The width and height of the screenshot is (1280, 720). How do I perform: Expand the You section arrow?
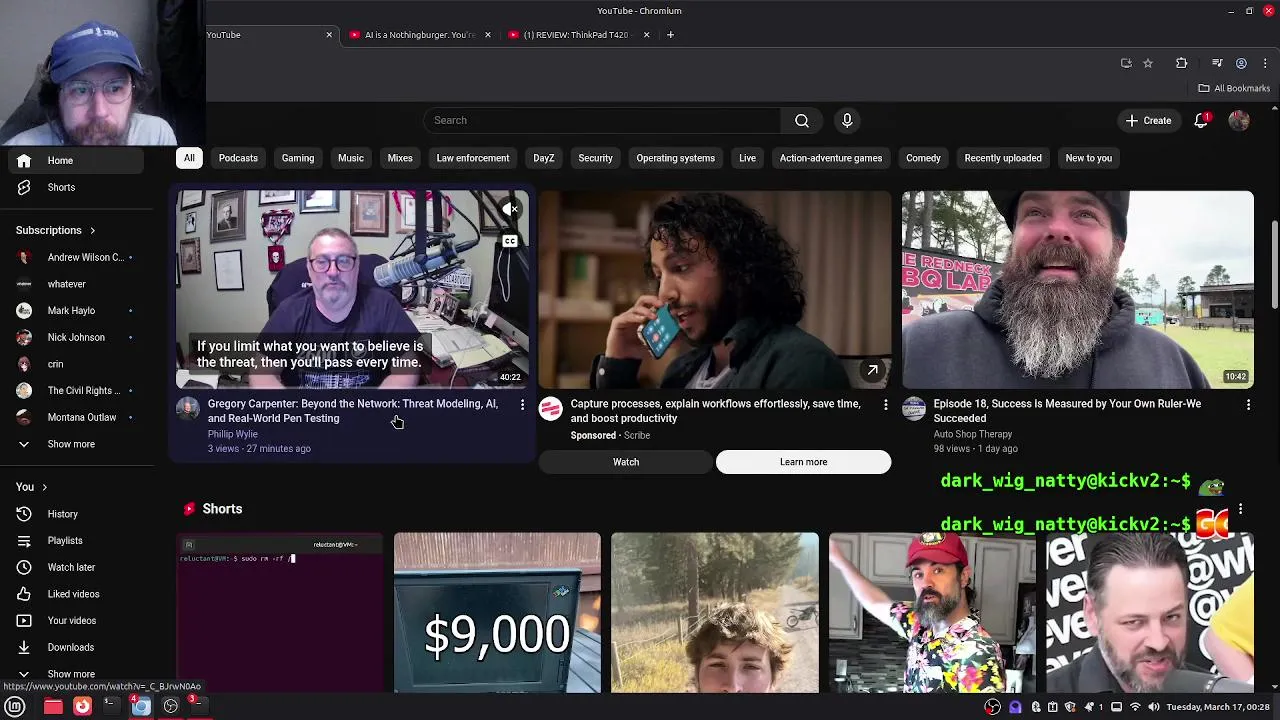pyautogui.click(x=44, y=487)
